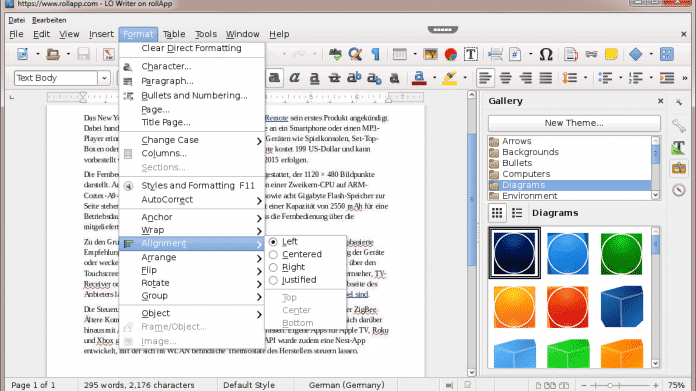Select the green circle diagram thumbnail
The height and width of the screenshot is (391, 696).
(621, 253)
